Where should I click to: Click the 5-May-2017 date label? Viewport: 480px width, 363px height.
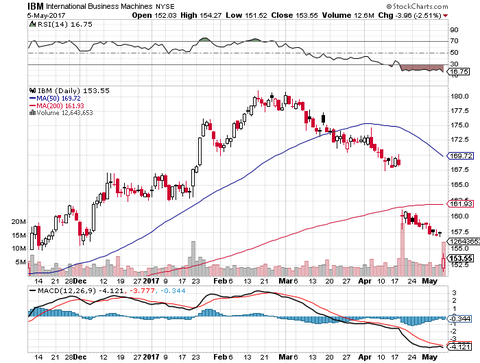coord(46,15)
